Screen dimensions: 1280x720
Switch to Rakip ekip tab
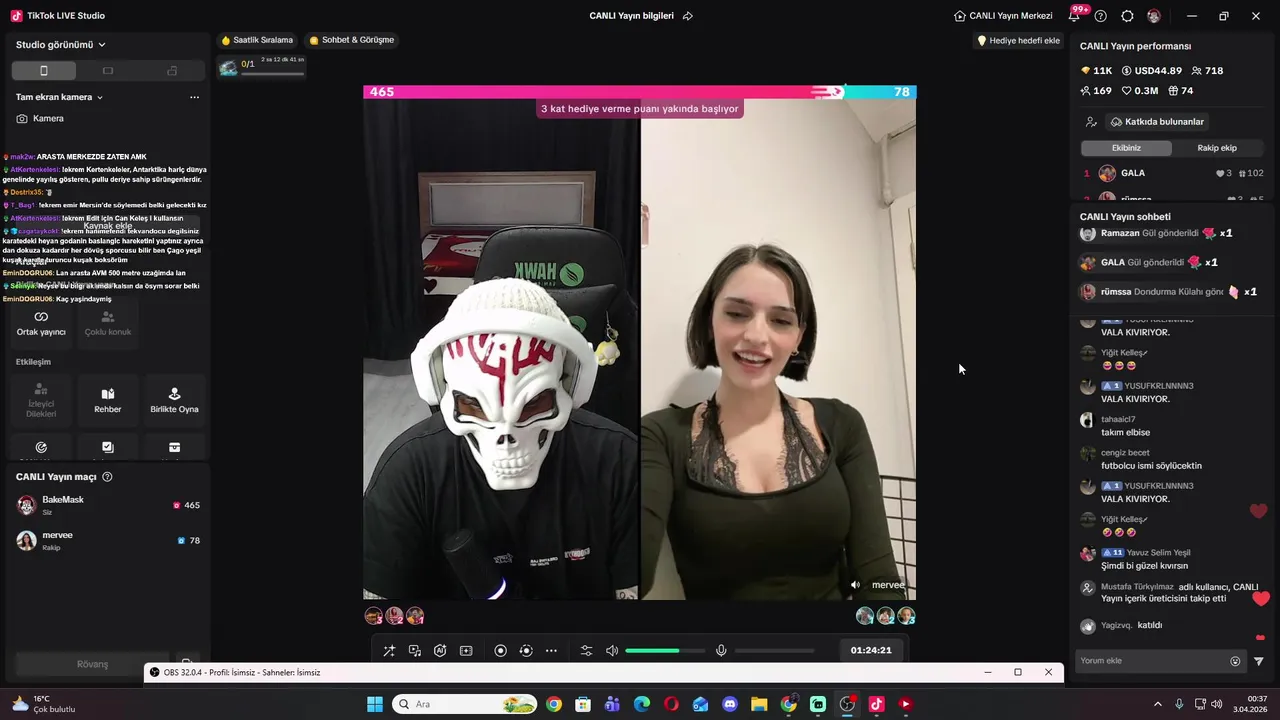(x=1217, y=148)
